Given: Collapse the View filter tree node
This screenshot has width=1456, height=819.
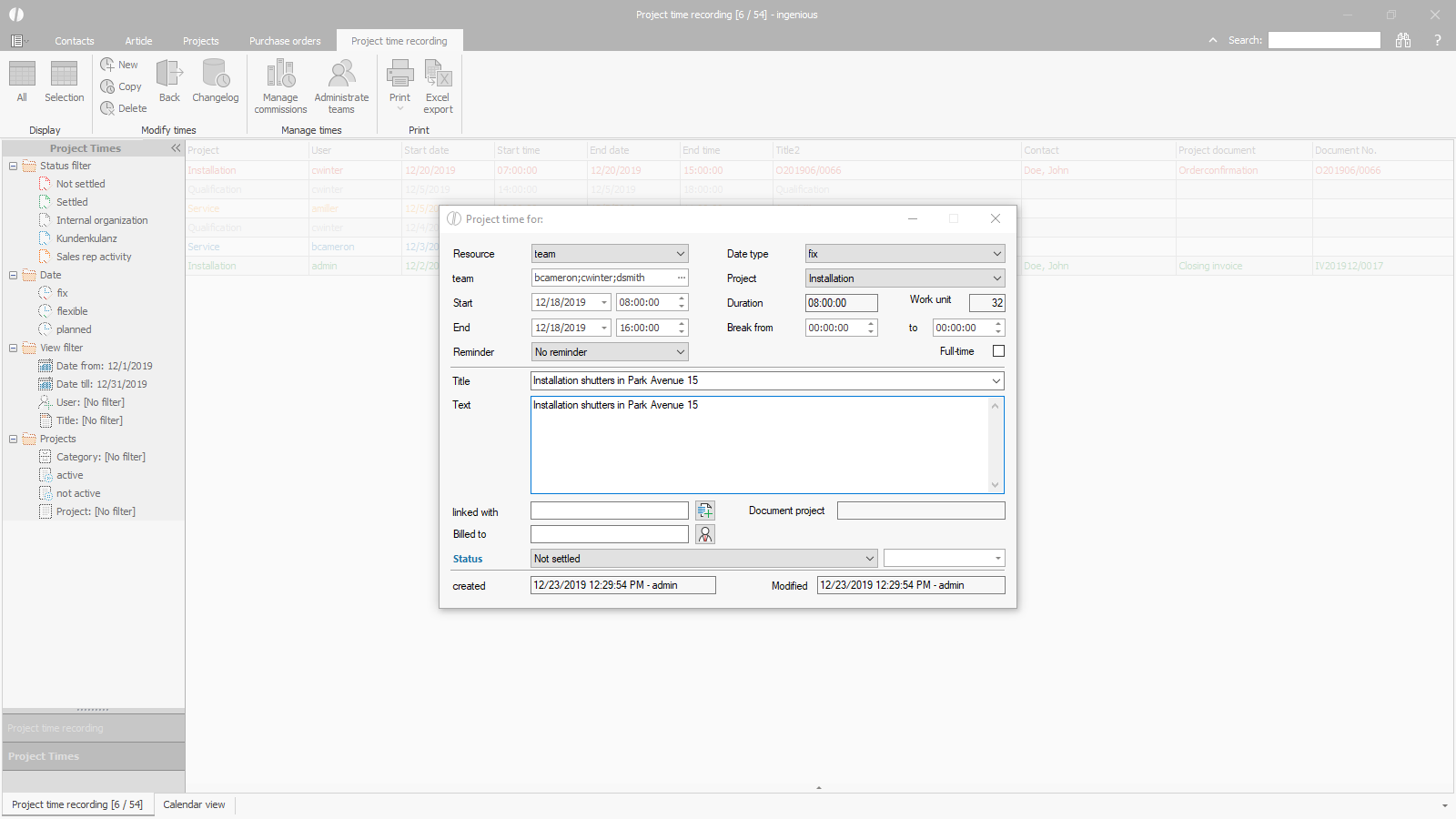Looking at the screenshot, I should click(14, 348).
